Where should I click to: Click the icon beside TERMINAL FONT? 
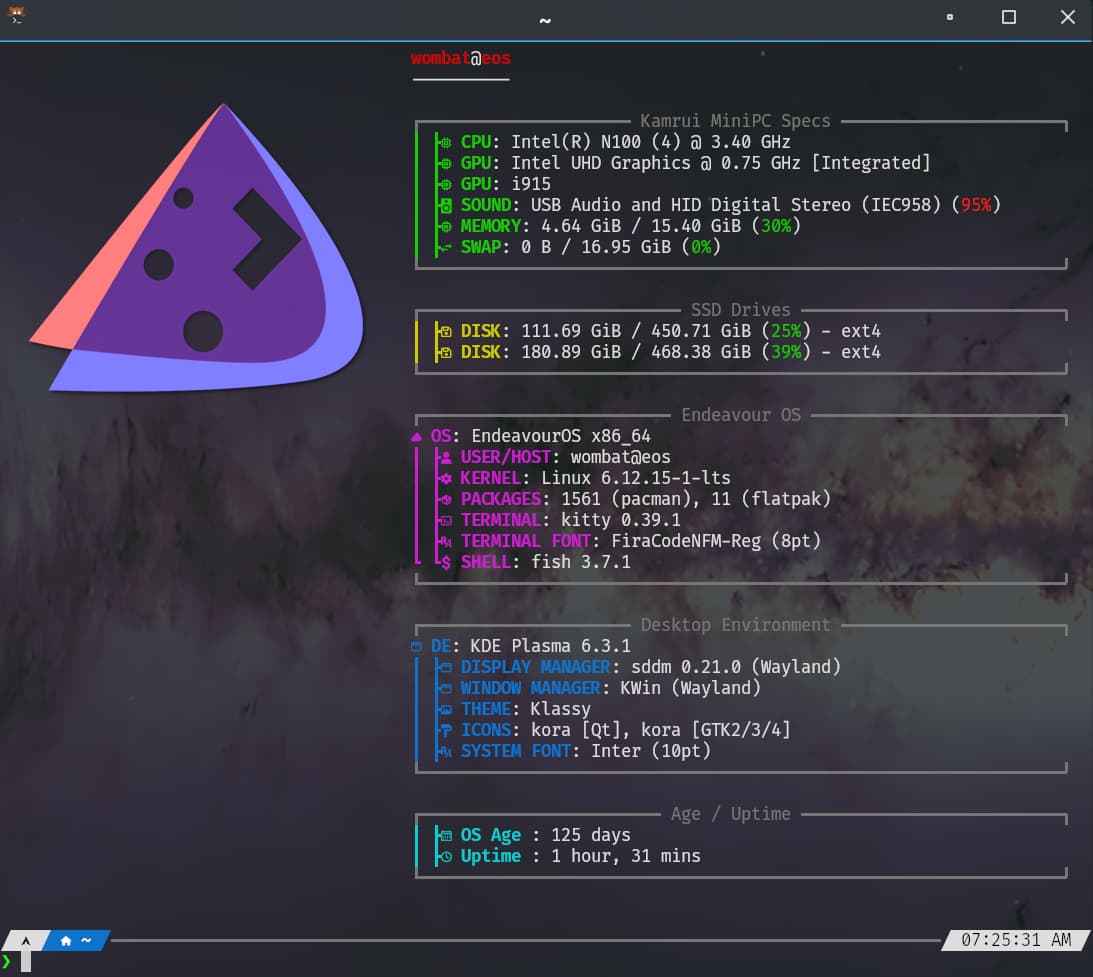click(x=446, y=542)
